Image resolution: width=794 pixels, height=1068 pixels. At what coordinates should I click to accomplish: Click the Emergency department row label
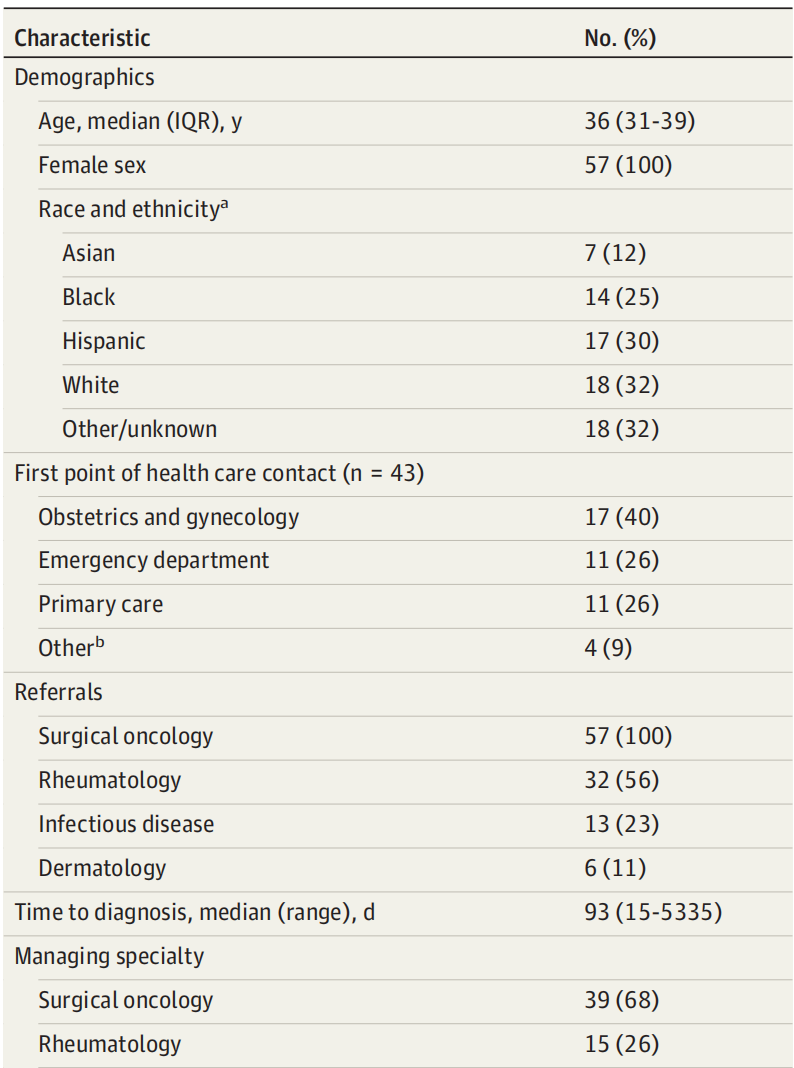(154, 561)
